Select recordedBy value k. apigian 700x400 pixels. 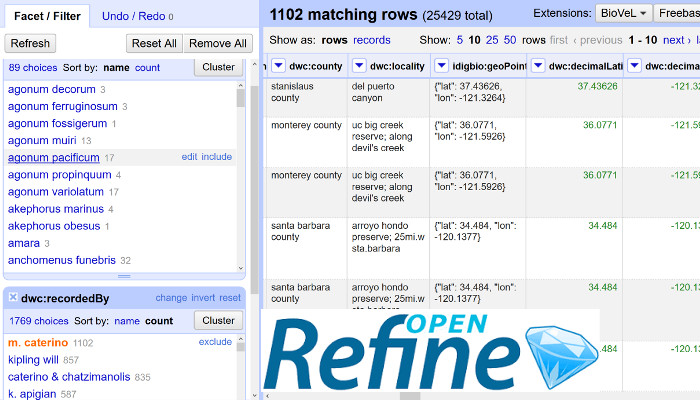pos(32,394)
